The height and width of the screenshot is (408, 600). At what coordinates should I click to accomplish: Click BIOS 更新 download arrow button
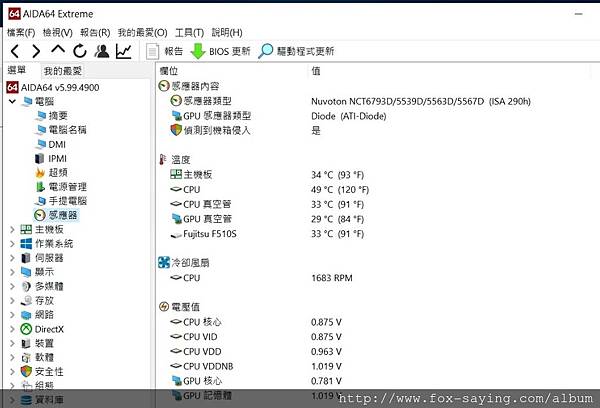[220, 51]
